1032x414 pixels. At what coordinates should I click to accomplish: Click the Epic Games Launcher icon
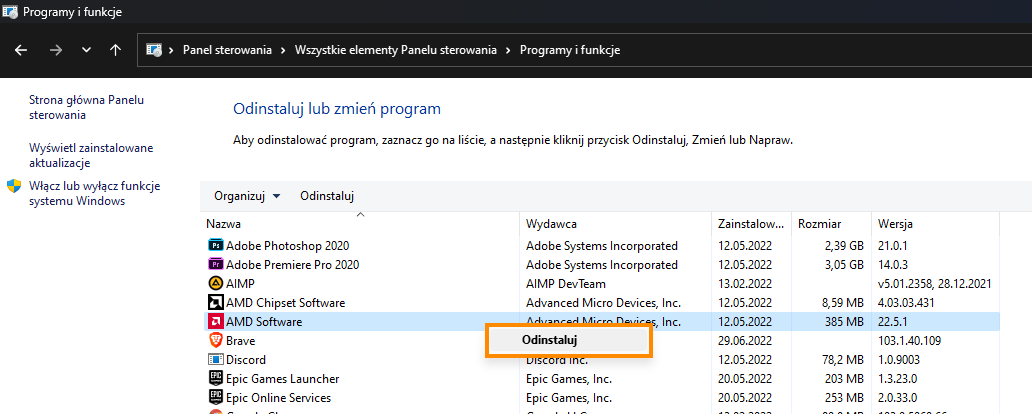(x=215, y=379)
